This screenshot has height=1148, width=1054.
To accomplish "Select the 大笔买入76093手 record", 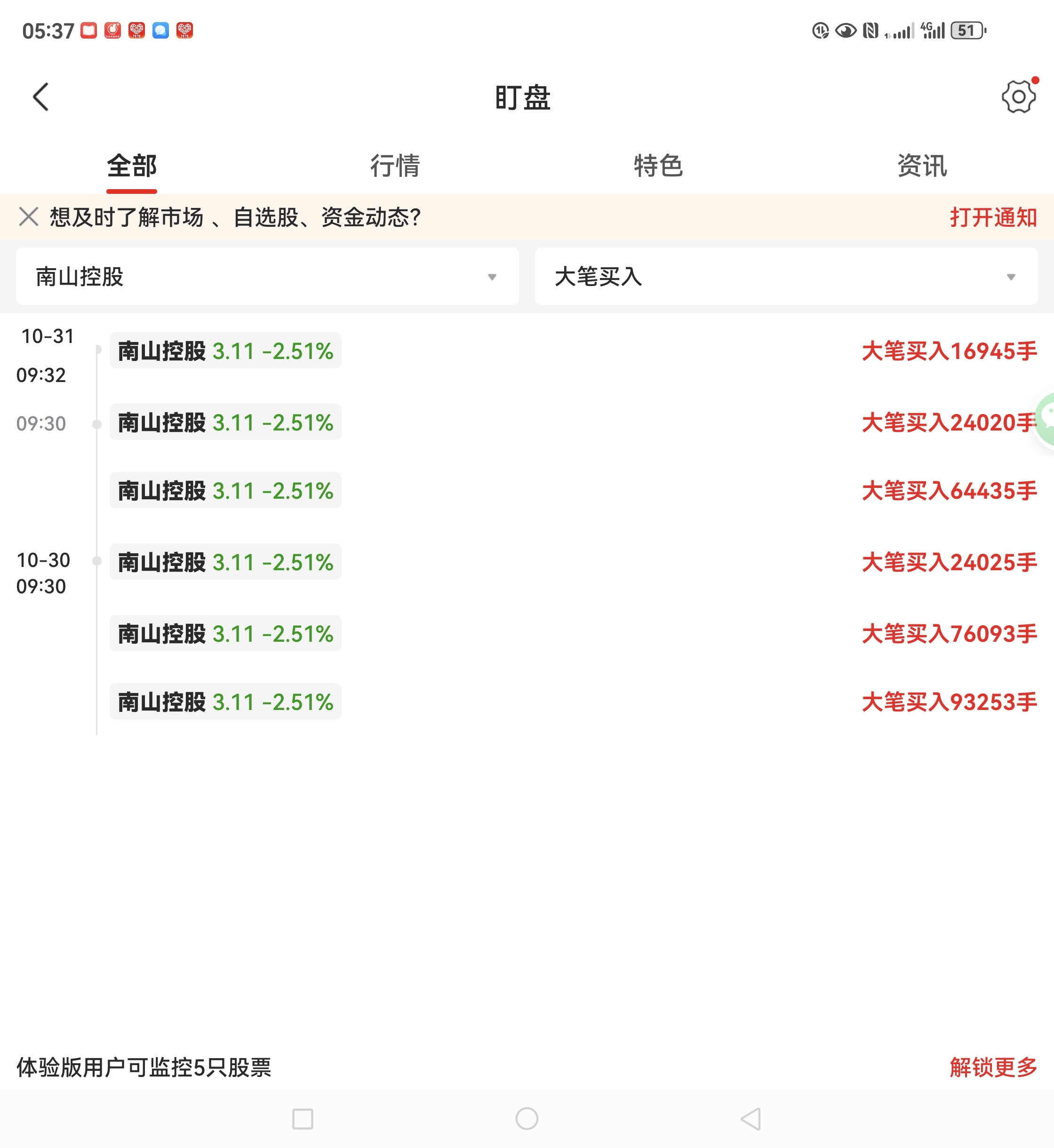I will tap(949, 634).
